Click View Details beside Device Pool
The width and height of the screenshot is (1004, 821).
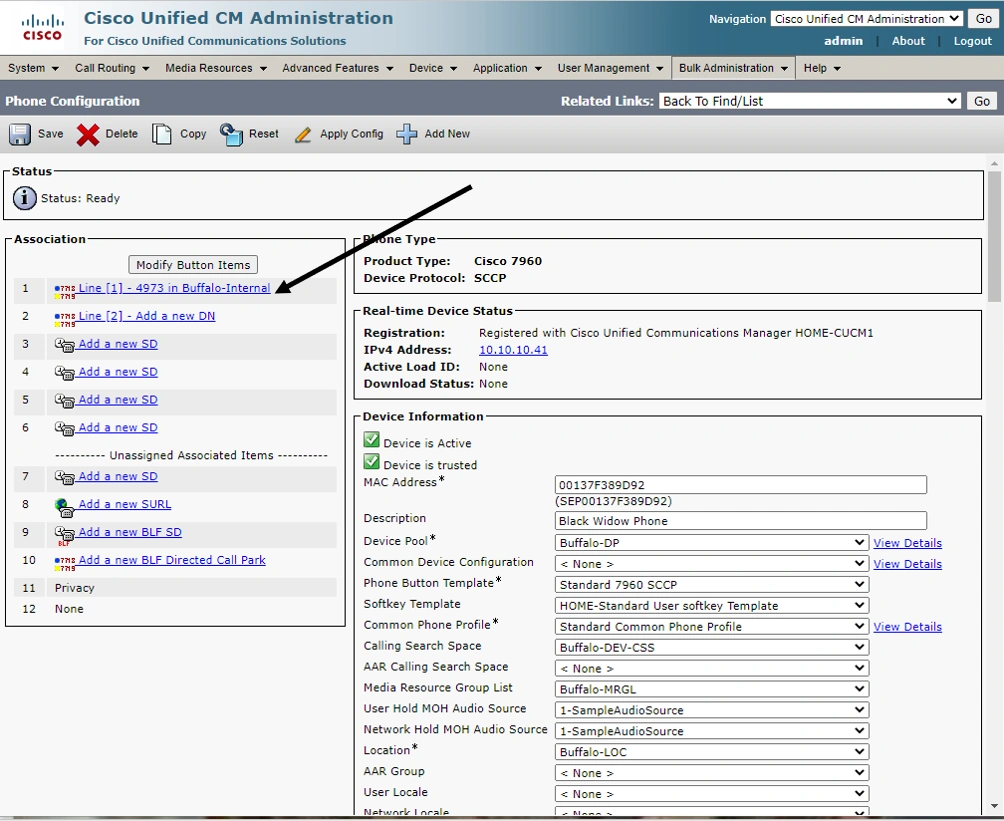coord(907,542)
